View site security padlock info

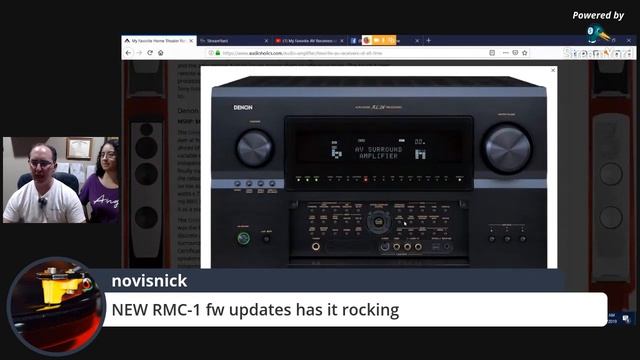point(218,53)
